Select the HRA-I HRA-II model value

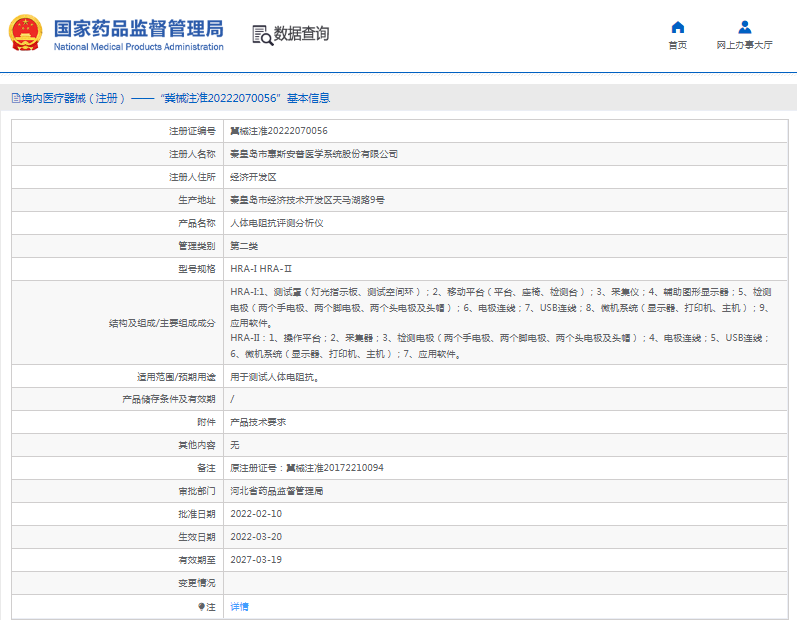(261, 269)
